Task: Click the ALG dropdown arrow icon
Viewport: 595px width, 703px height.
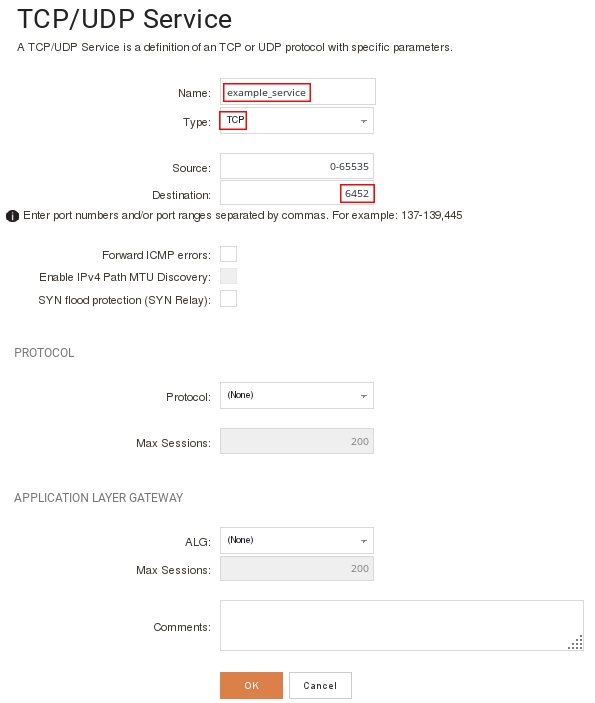Action: point(364,541)
